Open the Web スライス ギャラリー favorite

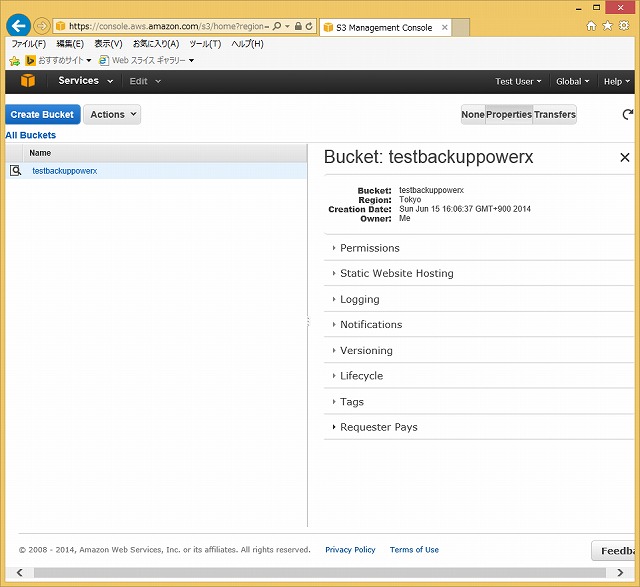(147, 60)
